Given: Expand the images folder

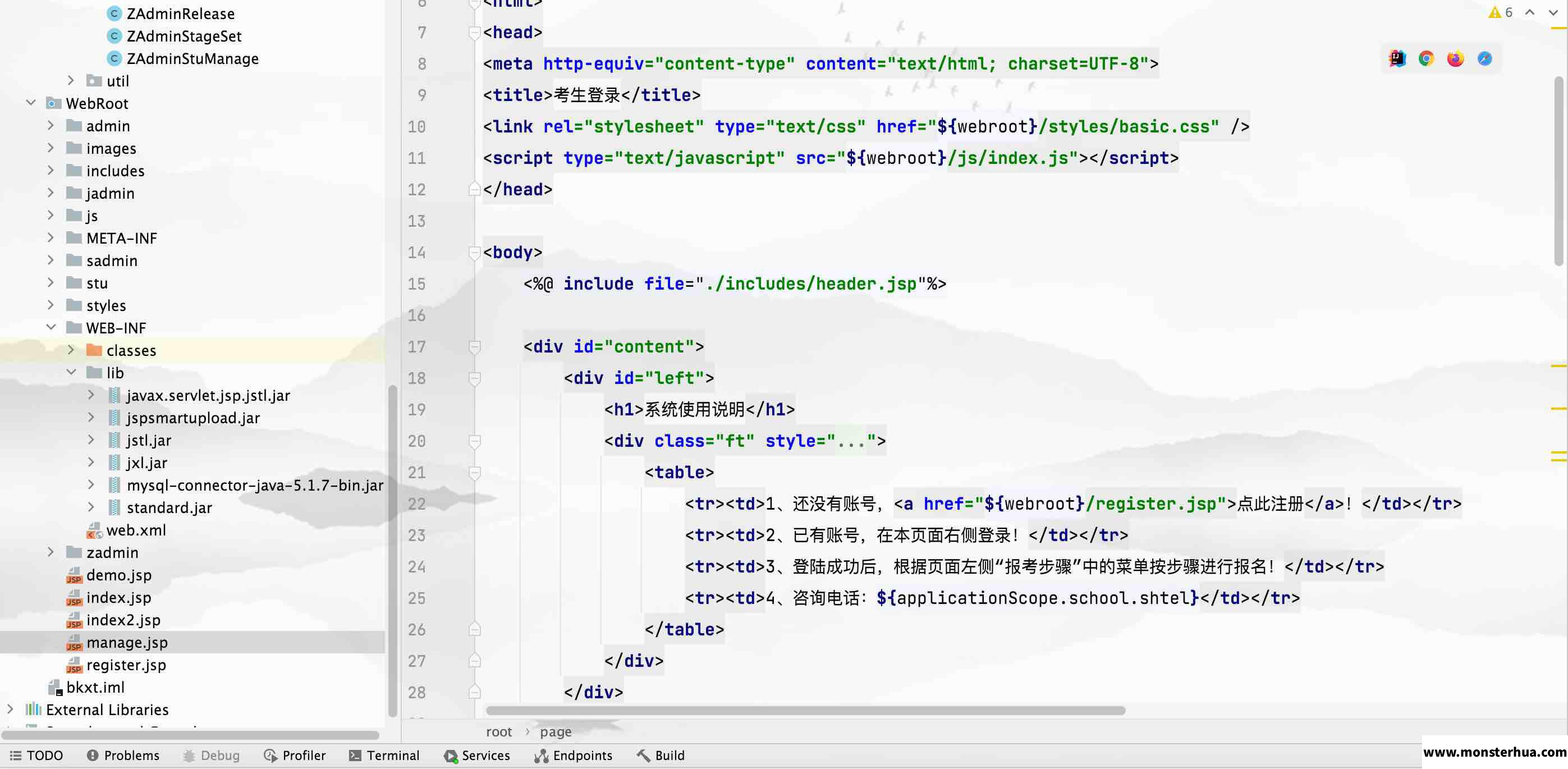Looking at the screenshot, I should coord(51,148).
